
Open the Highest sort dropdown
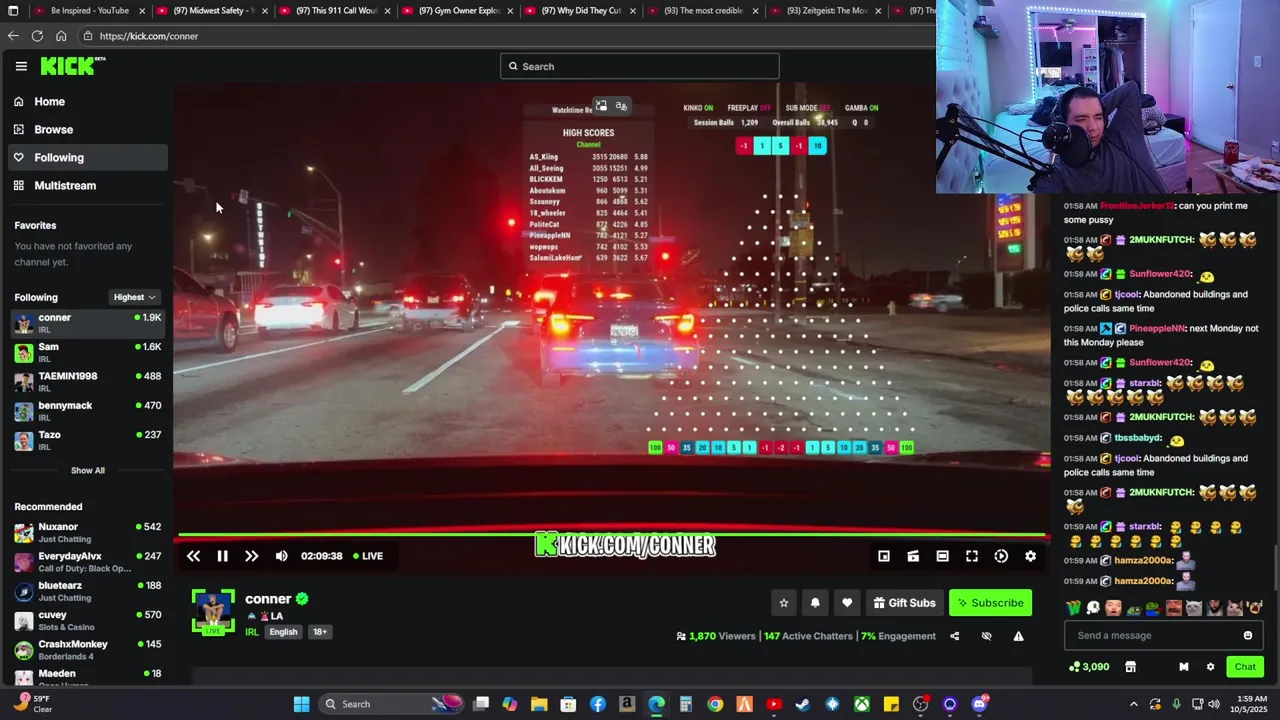coord(134,297)
